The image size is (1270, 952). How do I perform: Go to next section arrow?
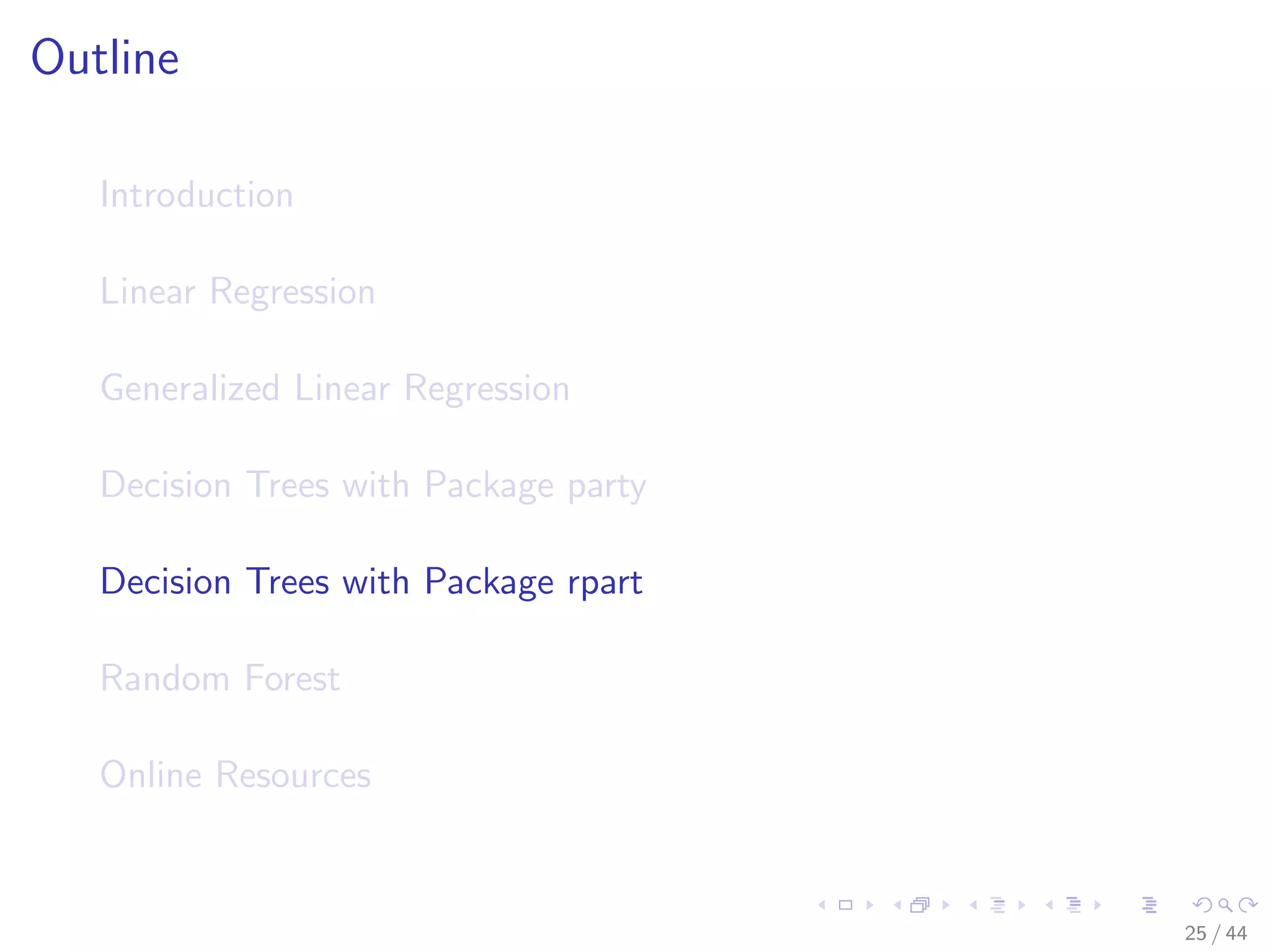coord(1098,906)
